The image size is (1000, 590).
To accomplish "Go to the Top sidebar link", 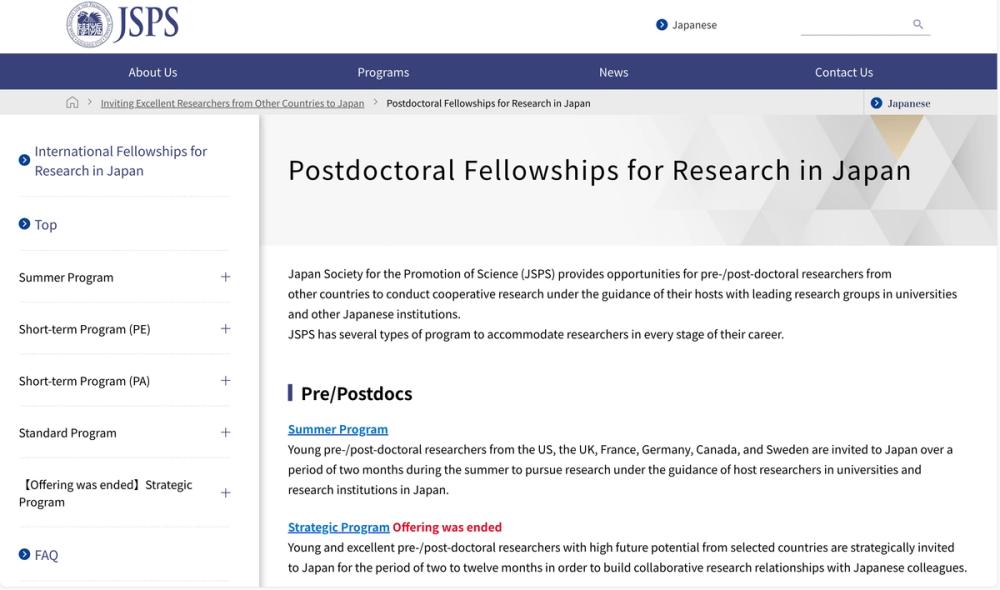I will click(45, 225).
